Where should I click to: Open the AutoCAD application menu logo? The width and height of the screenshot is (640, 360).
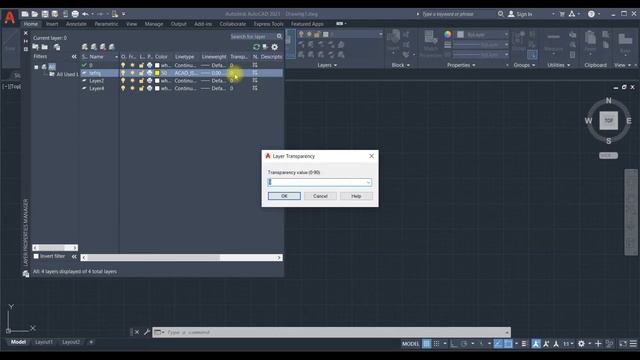point(10,17)
